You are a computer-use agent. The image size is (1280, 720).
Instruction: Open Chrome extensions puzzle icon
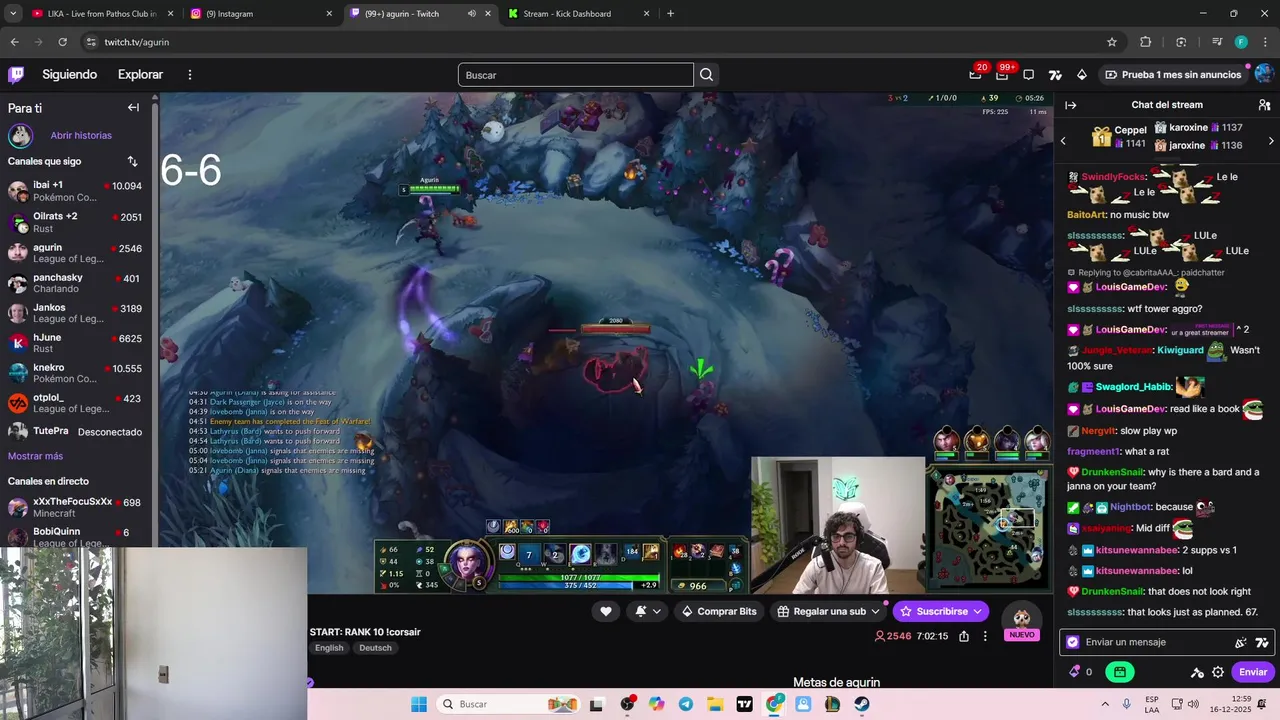(x=1146, y=42)
